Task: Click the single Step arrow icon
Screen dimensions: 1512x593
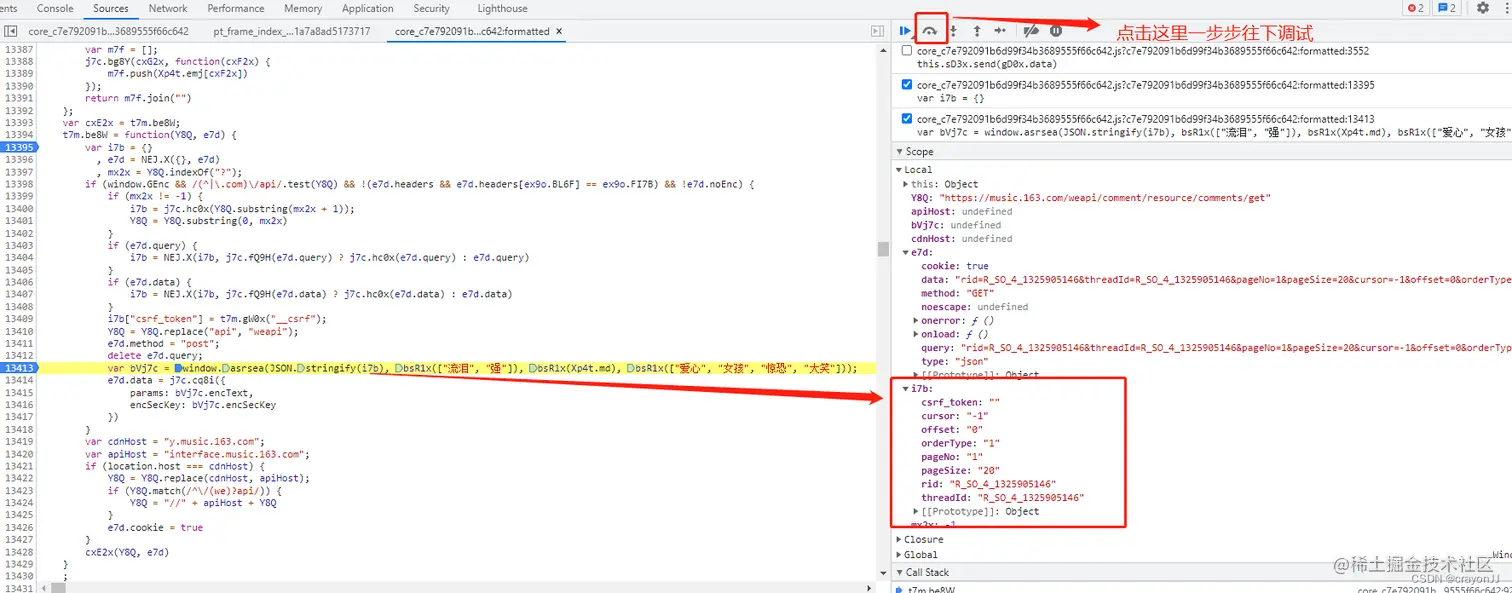Action: pos(1000,31)
